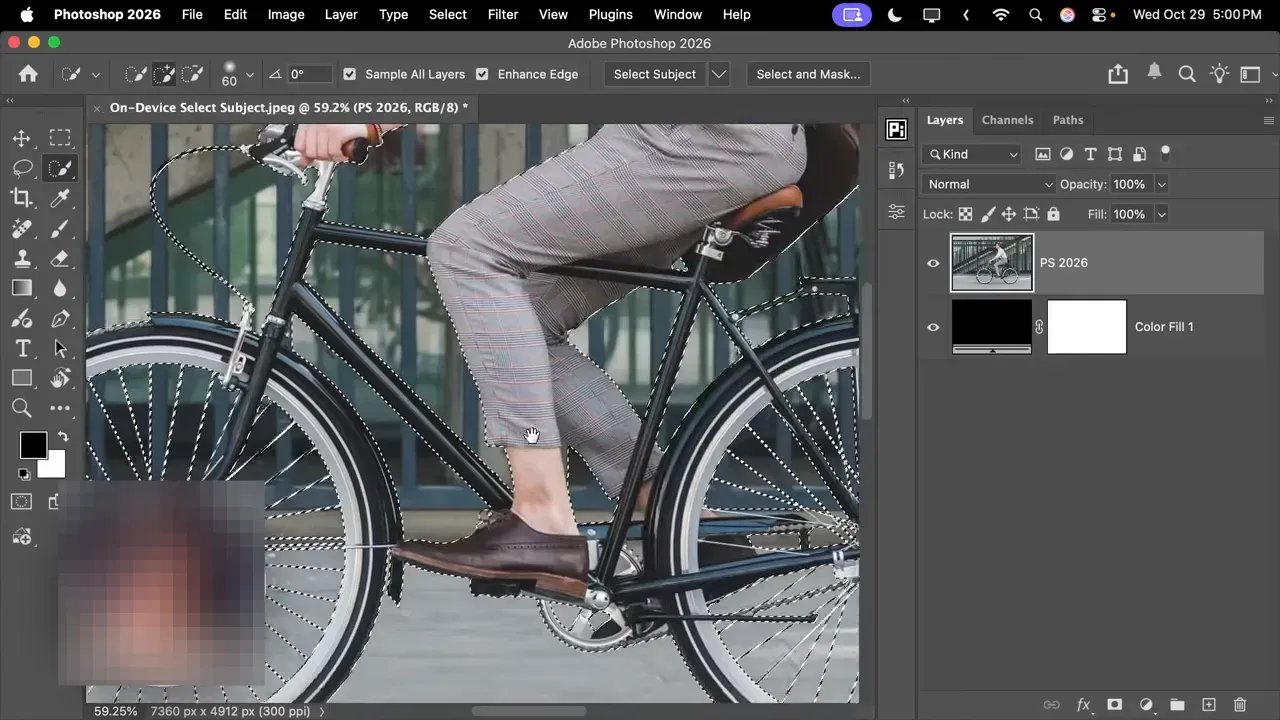
Task: Open the blending mode dropdown showing Normal
Action: [x=987, y=184]
